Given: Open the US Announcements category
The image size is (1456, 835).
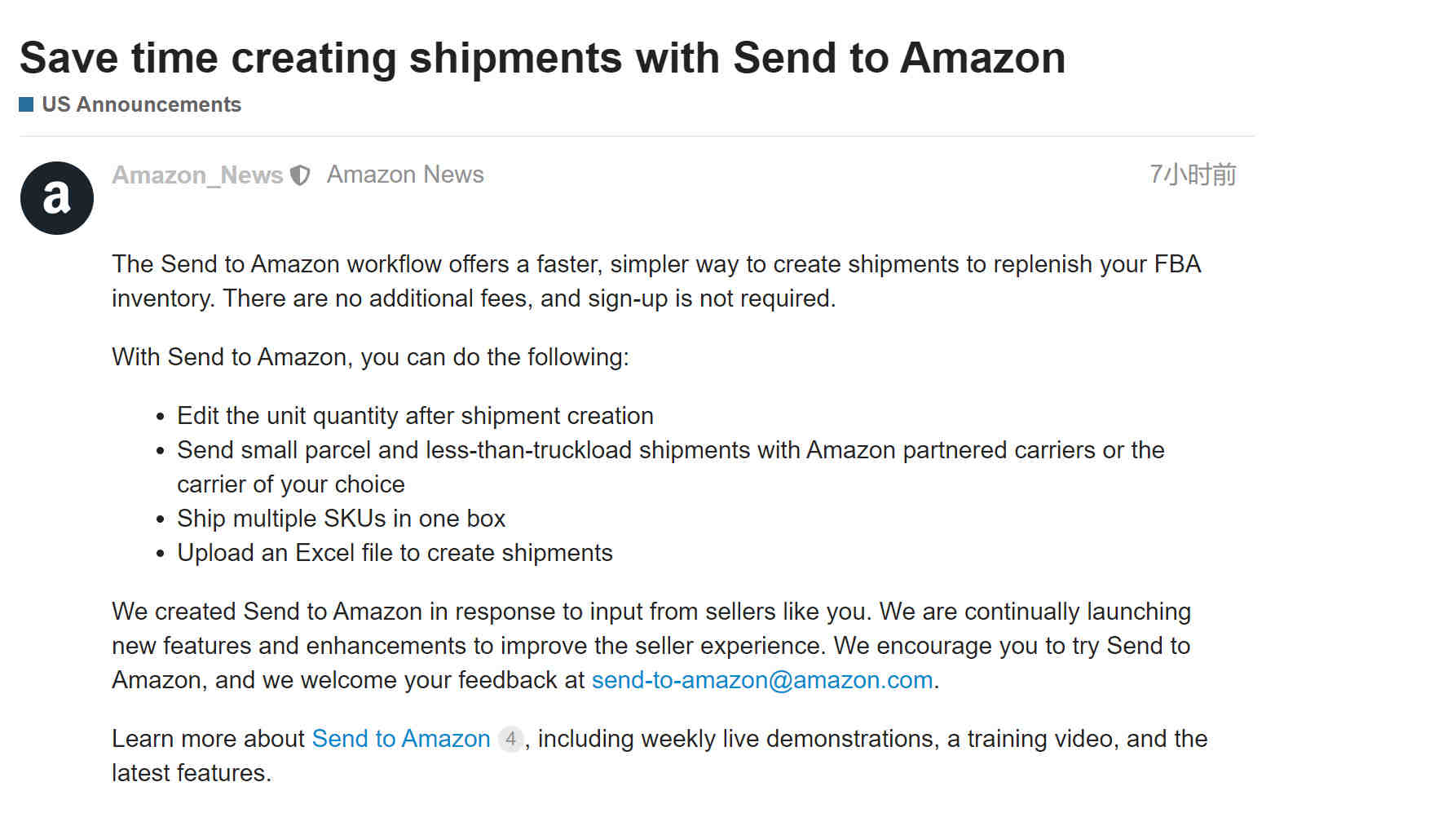Looking at the screenshot, I should click(x=141, y=104).
